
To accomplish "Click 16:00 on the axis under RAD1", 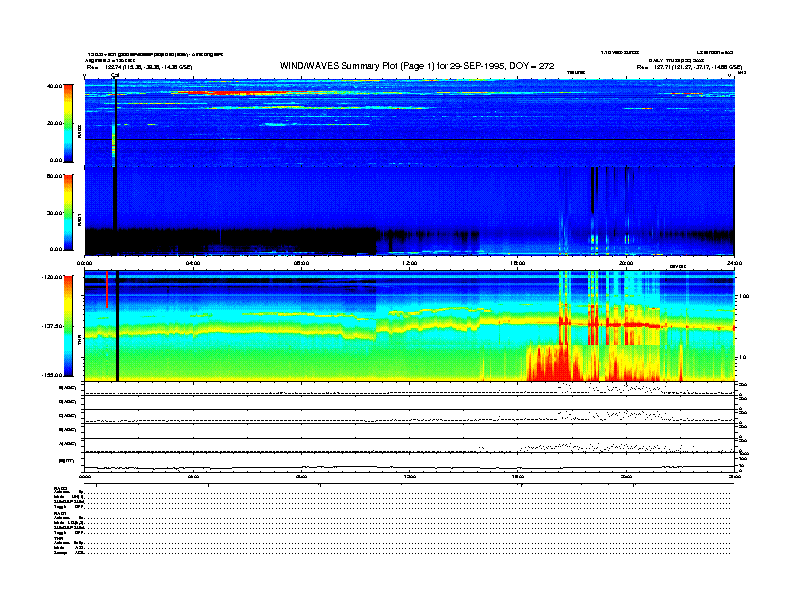I will click(517, 263).
